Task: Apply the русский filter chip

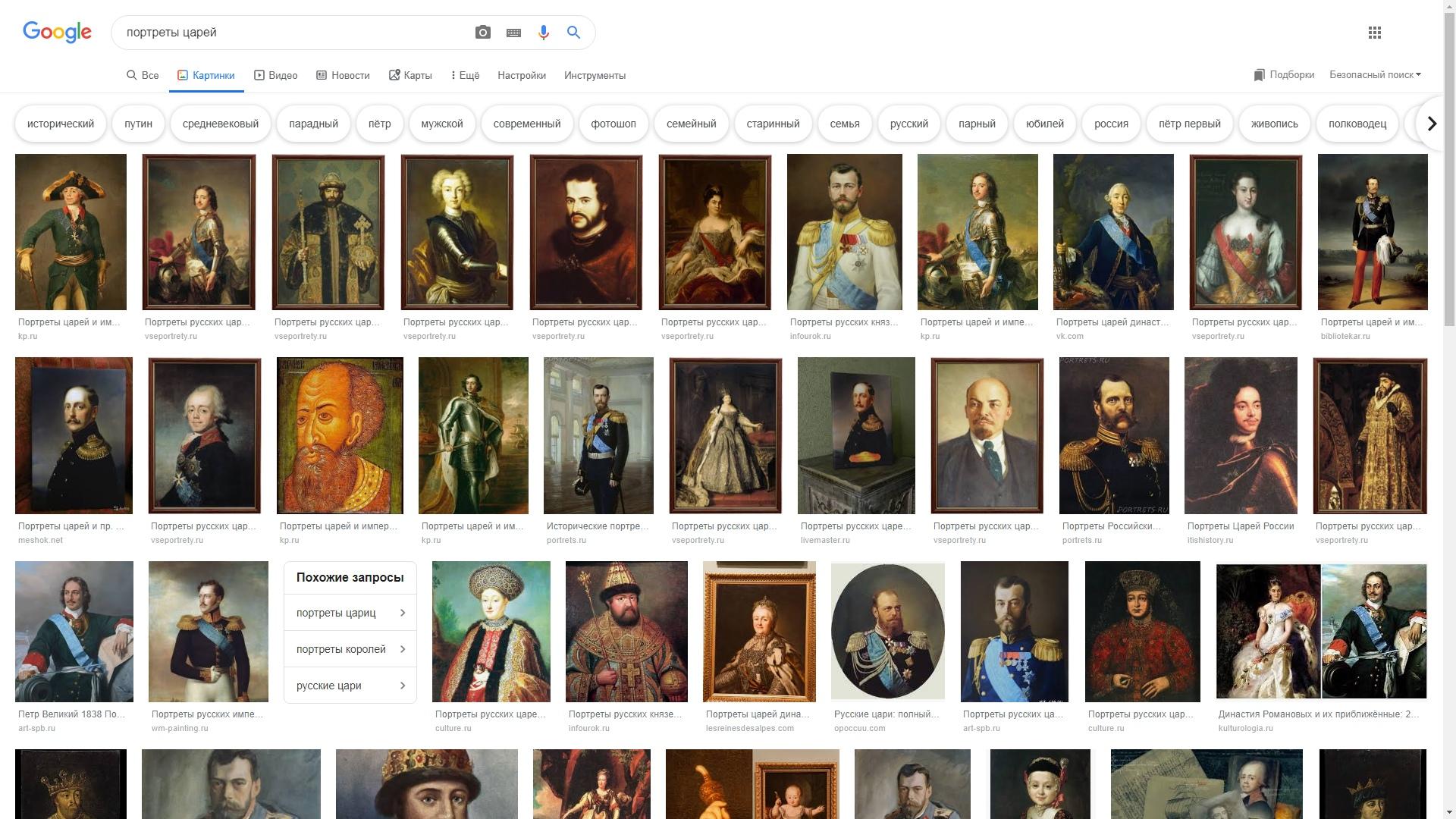Action: coord(908,124)
